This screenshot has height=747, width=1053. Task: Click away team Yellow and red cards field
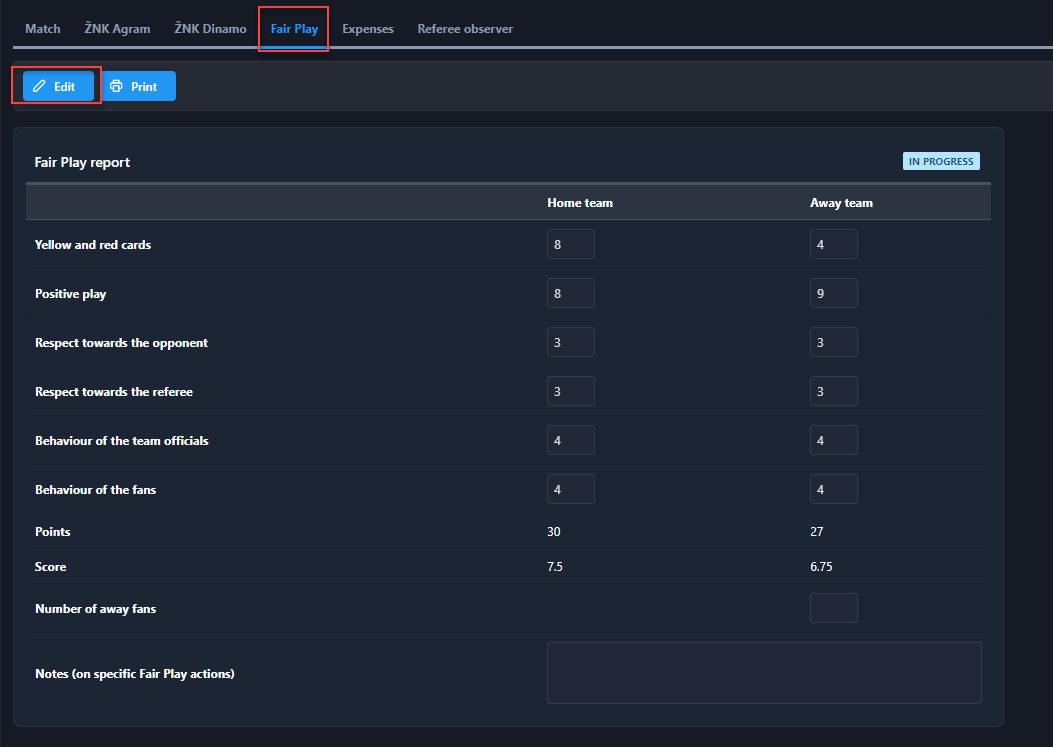[833, 244]
